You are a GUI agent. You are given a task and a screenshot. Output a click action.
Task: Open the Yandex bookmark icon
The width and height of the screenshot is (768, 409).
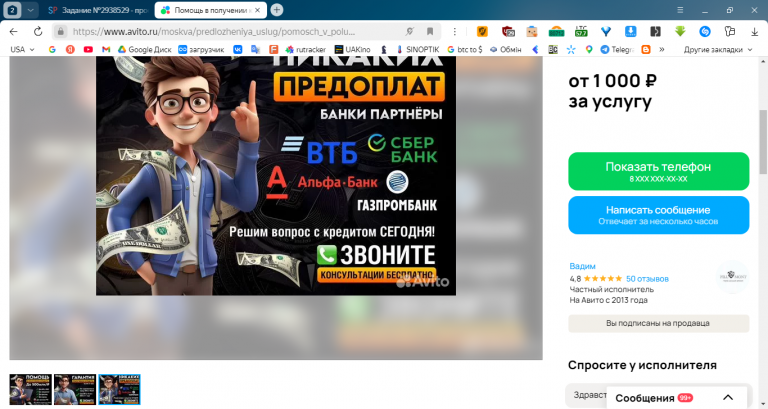point(70,49)
